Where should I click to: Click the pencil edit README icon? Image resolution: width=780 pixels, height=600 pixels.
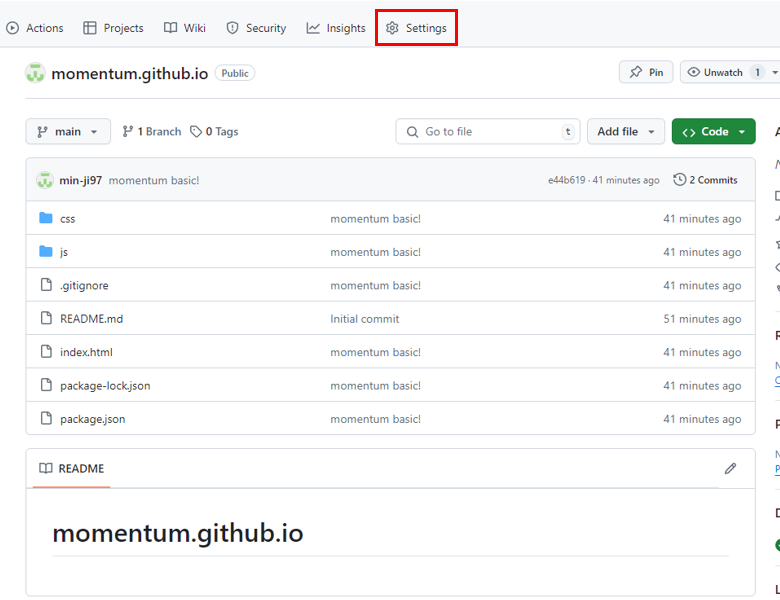click(x=730, y=468)
